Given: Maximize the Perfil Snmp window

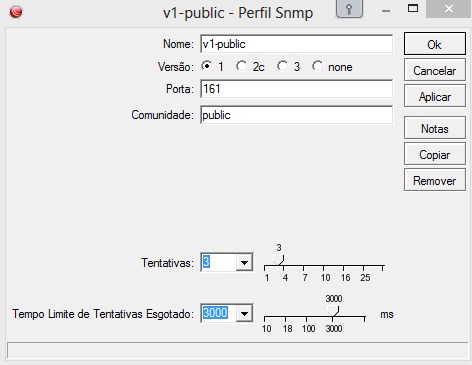Looking at the screenshot, I should point(413,8).
